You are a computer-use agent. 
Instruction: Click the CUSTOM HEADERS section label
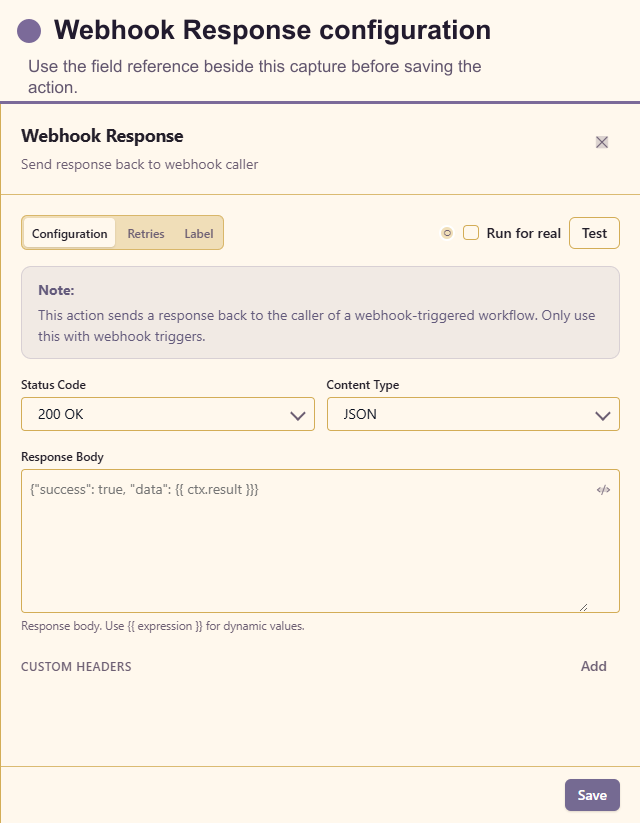tap(76, 667)
